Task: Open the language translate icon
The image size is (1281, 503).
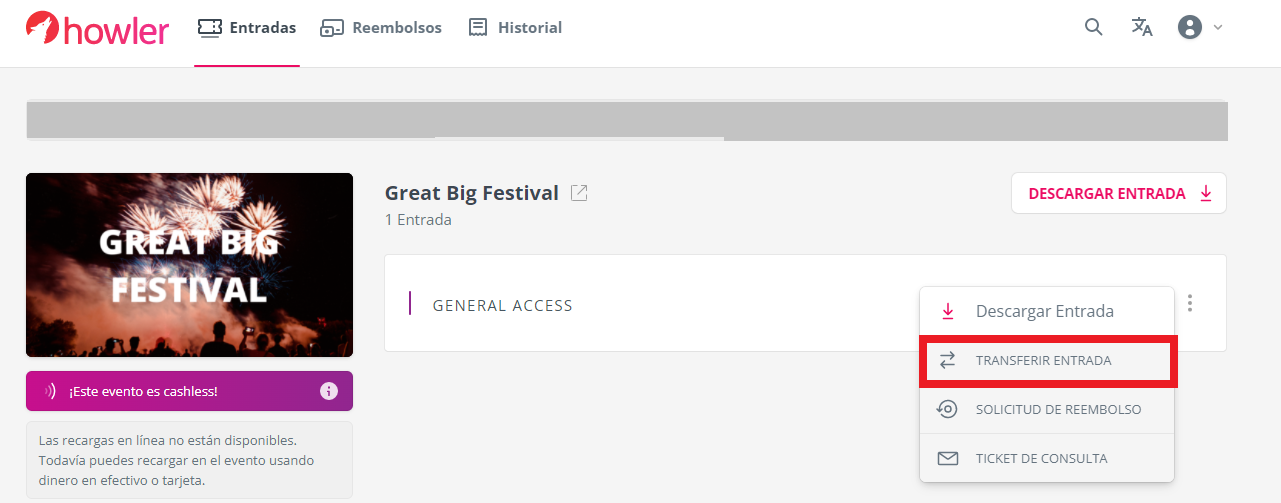Action: pyautogui.click(x=1142, y=27)
